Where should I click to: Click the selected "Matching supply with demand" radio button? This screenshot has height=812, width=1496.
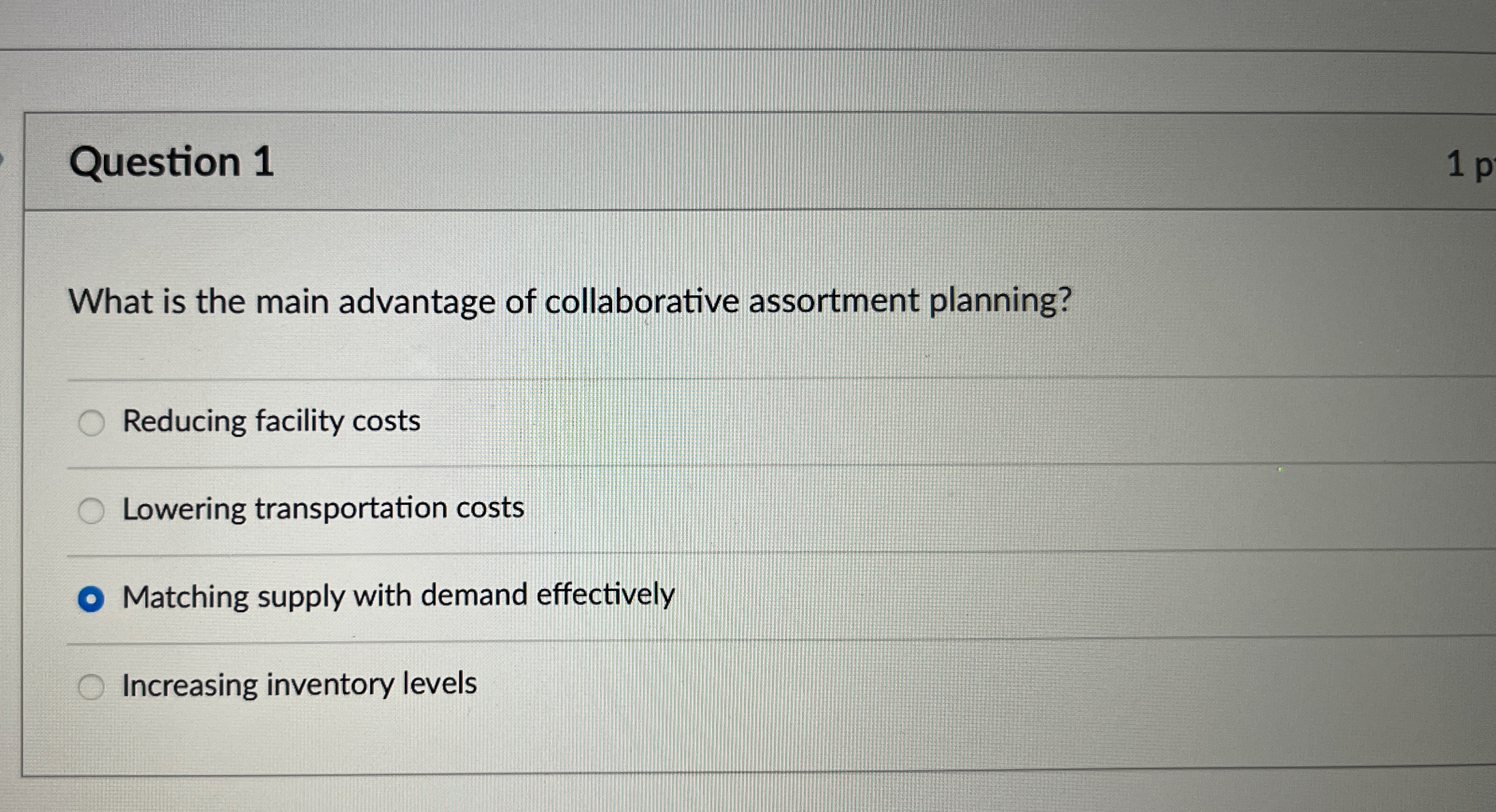pyautogui.click(x=91, y=599)
